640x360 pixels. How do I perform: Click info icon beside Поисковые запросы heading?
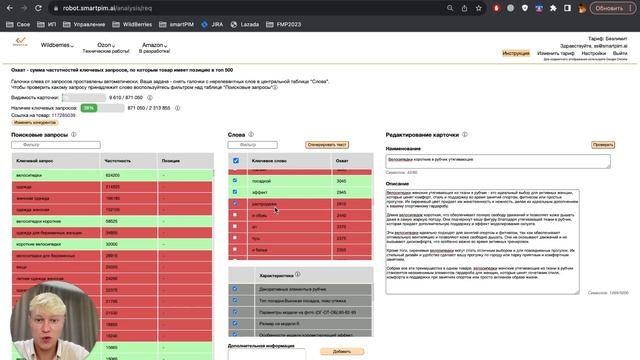(x=74, y=134)
